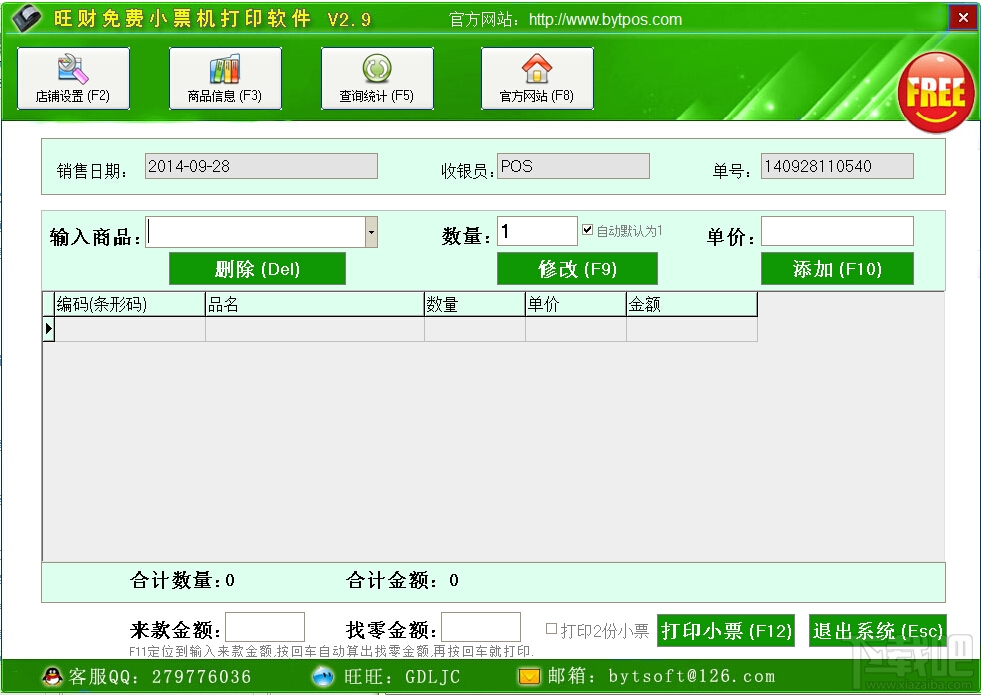The height and width of the screenshot is (695, 981).
Task: Click 邮箱 bytsoft@126.com text
Action: (x=661, y=676)
